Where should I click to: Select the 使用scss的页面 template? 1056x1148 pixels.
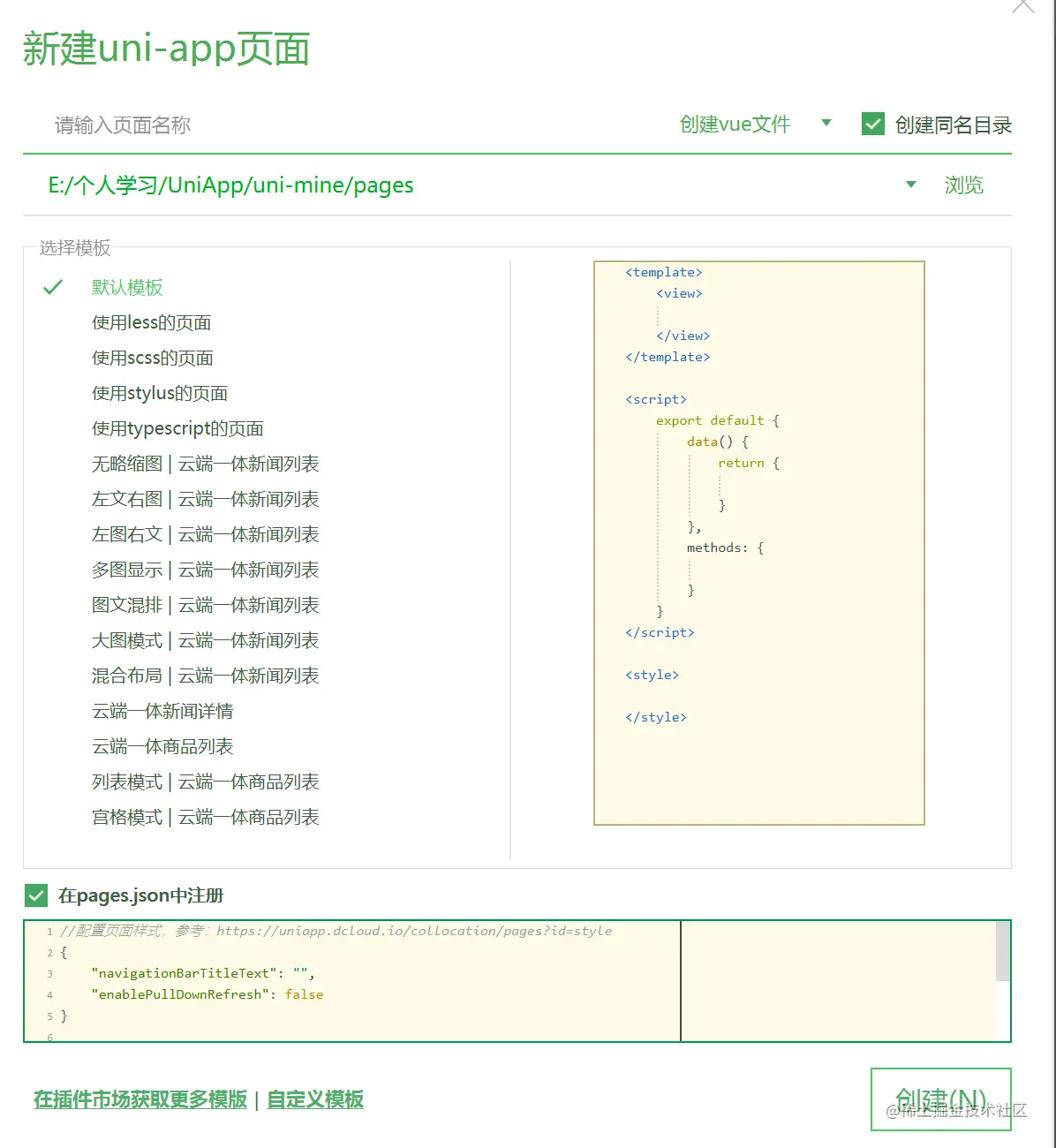(x=151, y=358)
